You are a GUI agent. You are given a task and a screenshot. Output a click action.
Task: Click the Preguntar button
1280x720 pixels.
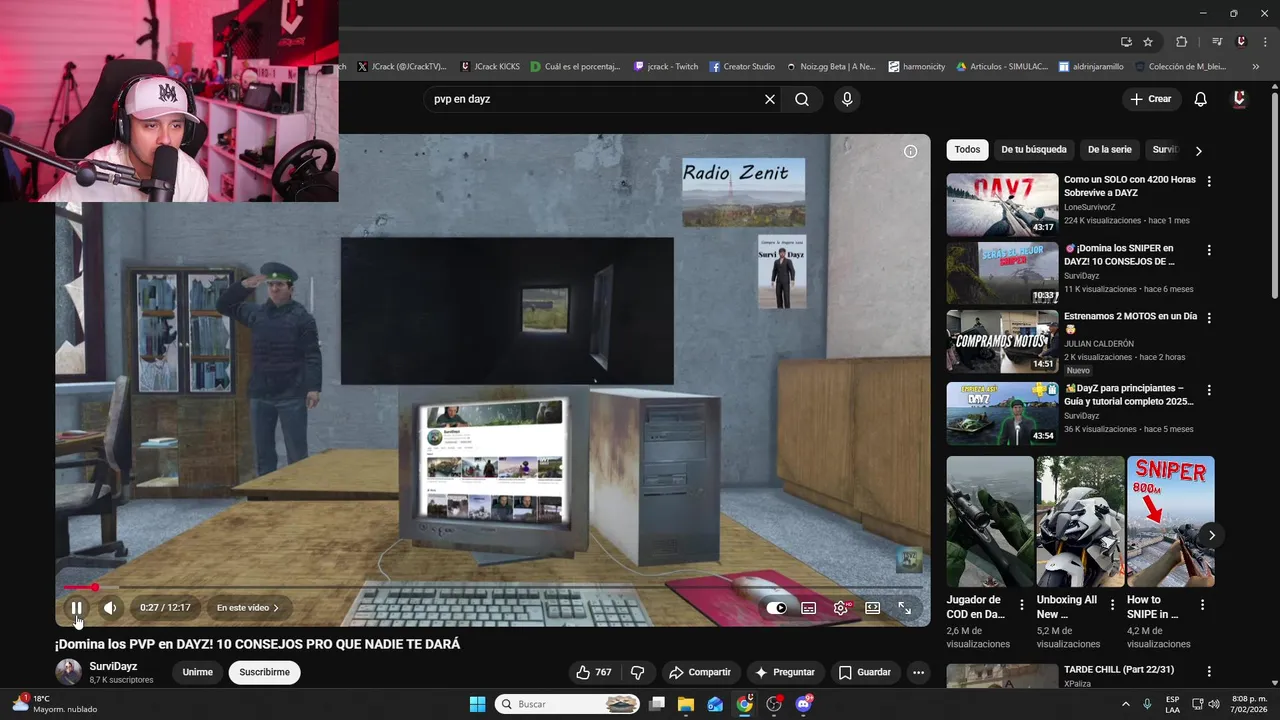785,672
